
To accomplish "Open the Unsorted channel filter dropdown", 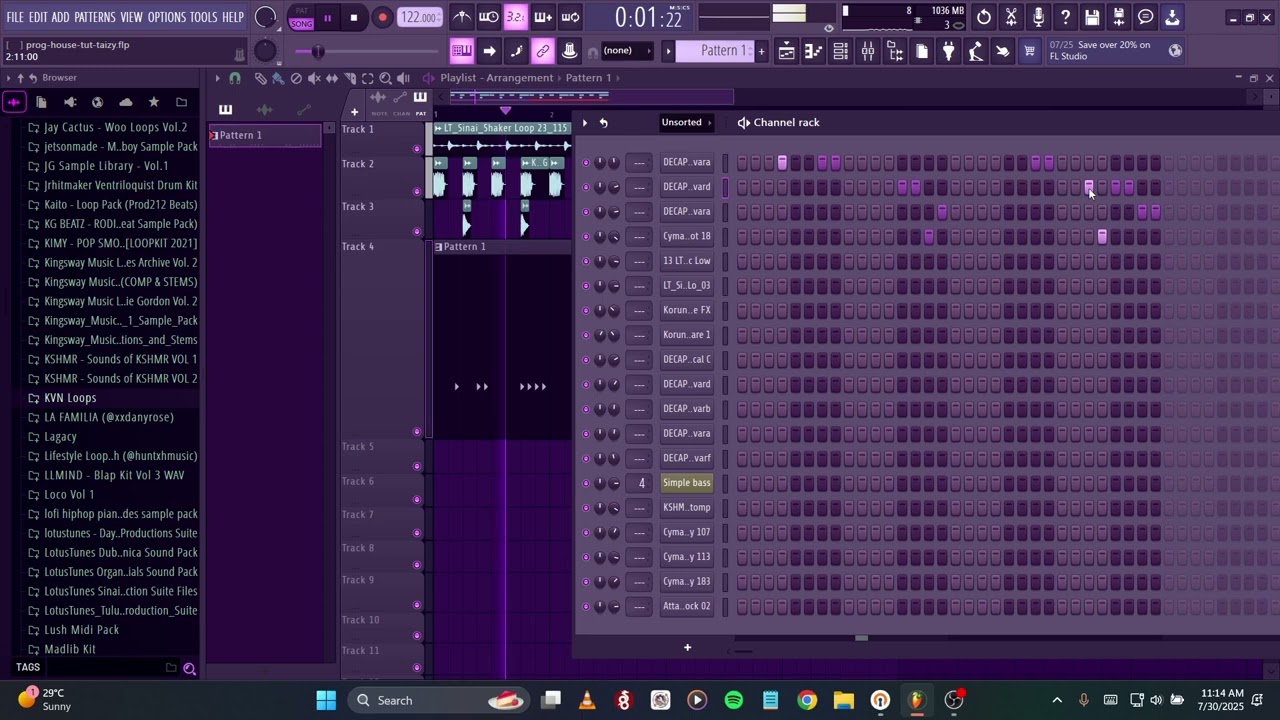I will click(686, 122).
